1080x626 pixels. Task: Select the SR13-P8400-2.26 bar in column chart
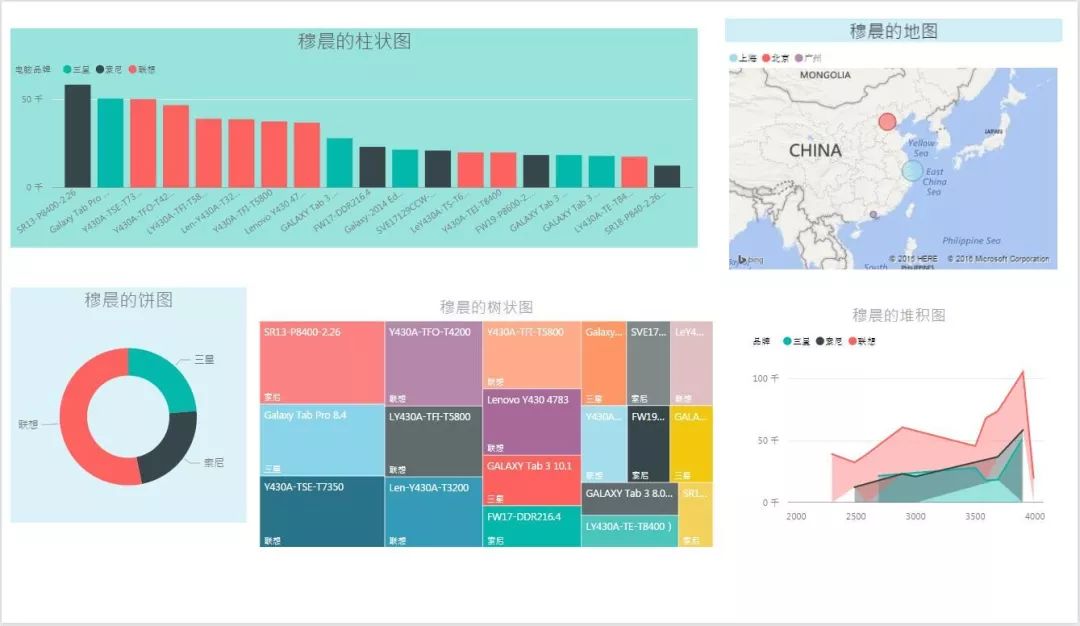[x=78, y=136]
